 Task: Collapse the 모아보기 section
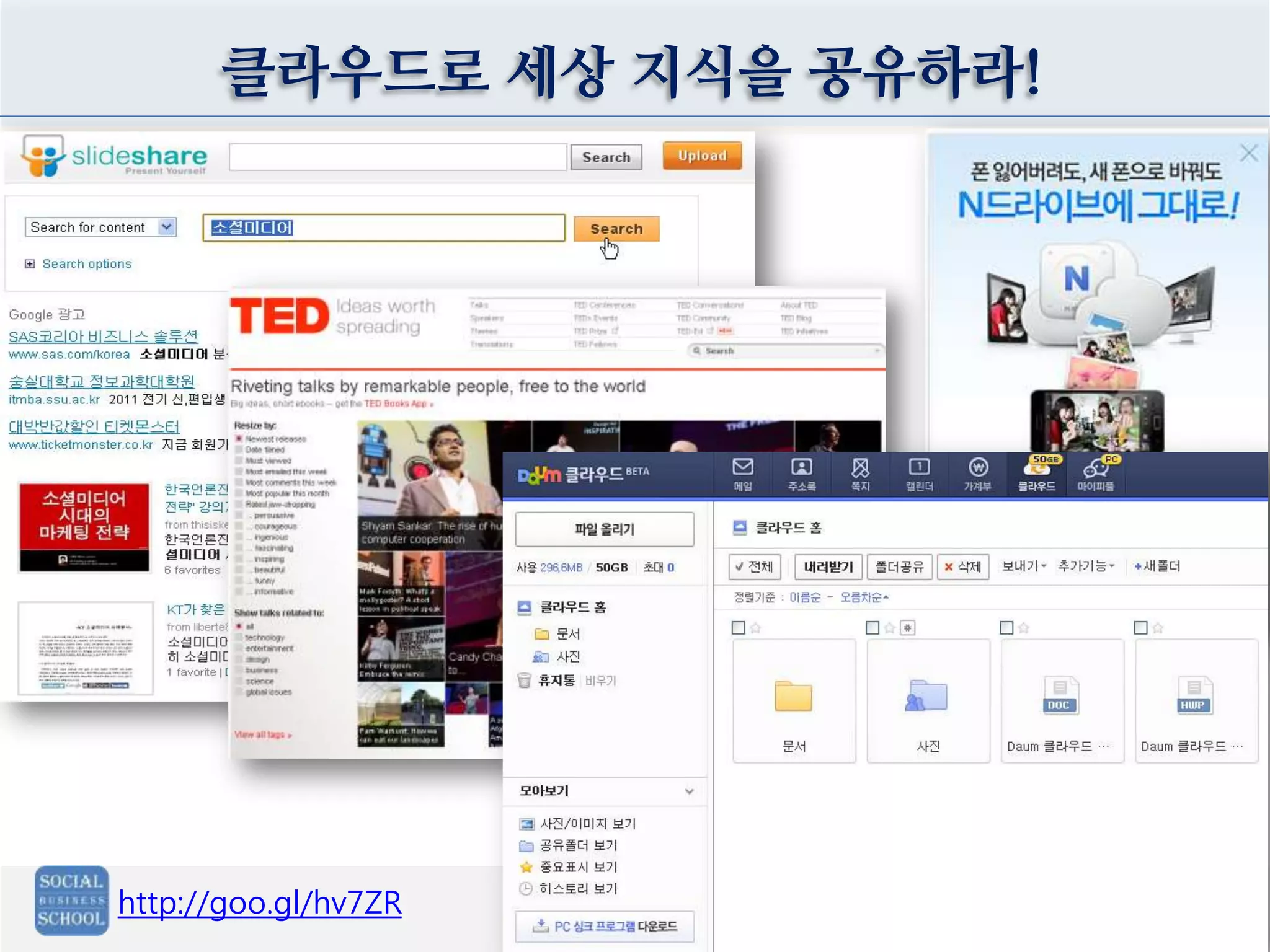point(689,791)
